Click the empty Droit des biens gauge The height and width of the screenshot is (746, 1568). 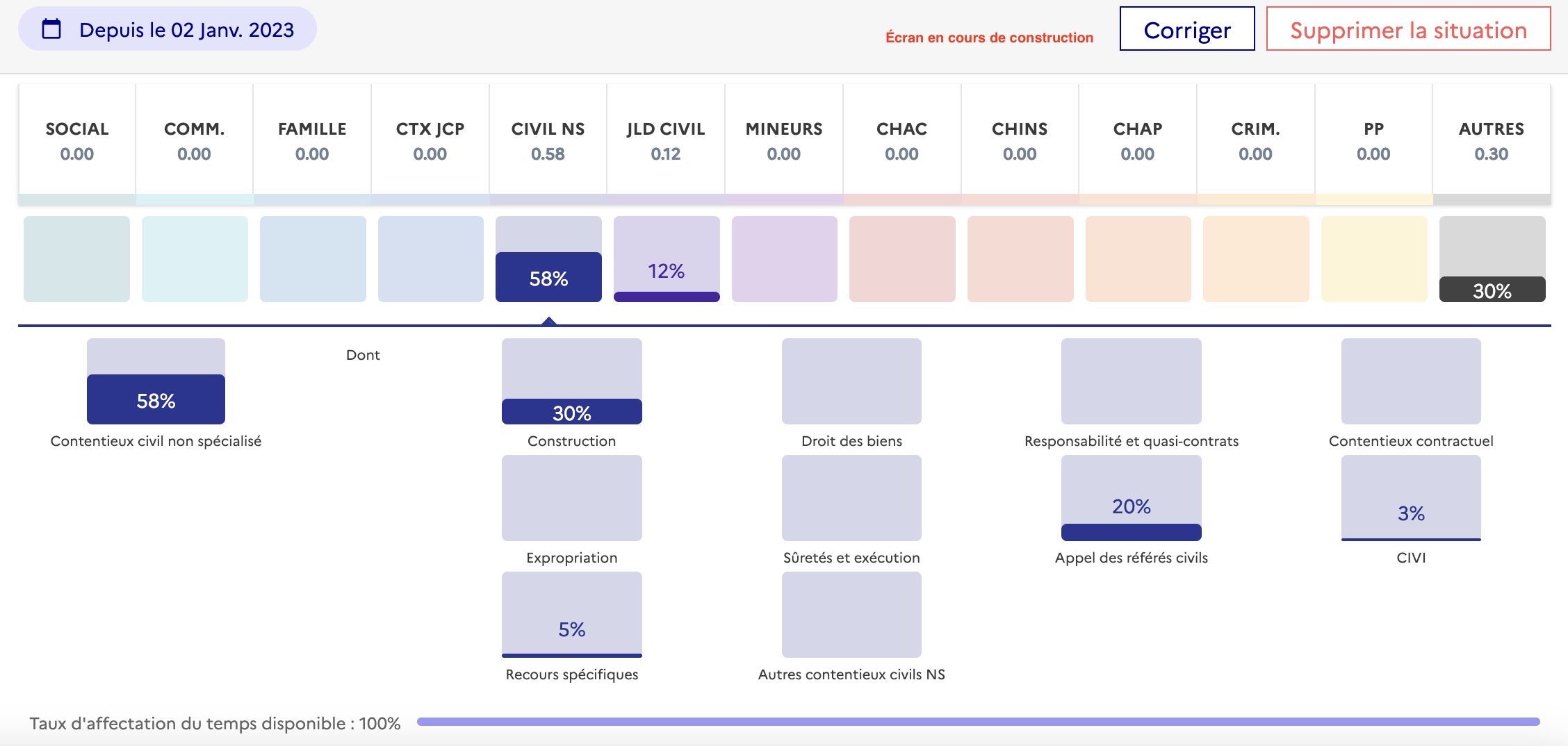[851, 381]
